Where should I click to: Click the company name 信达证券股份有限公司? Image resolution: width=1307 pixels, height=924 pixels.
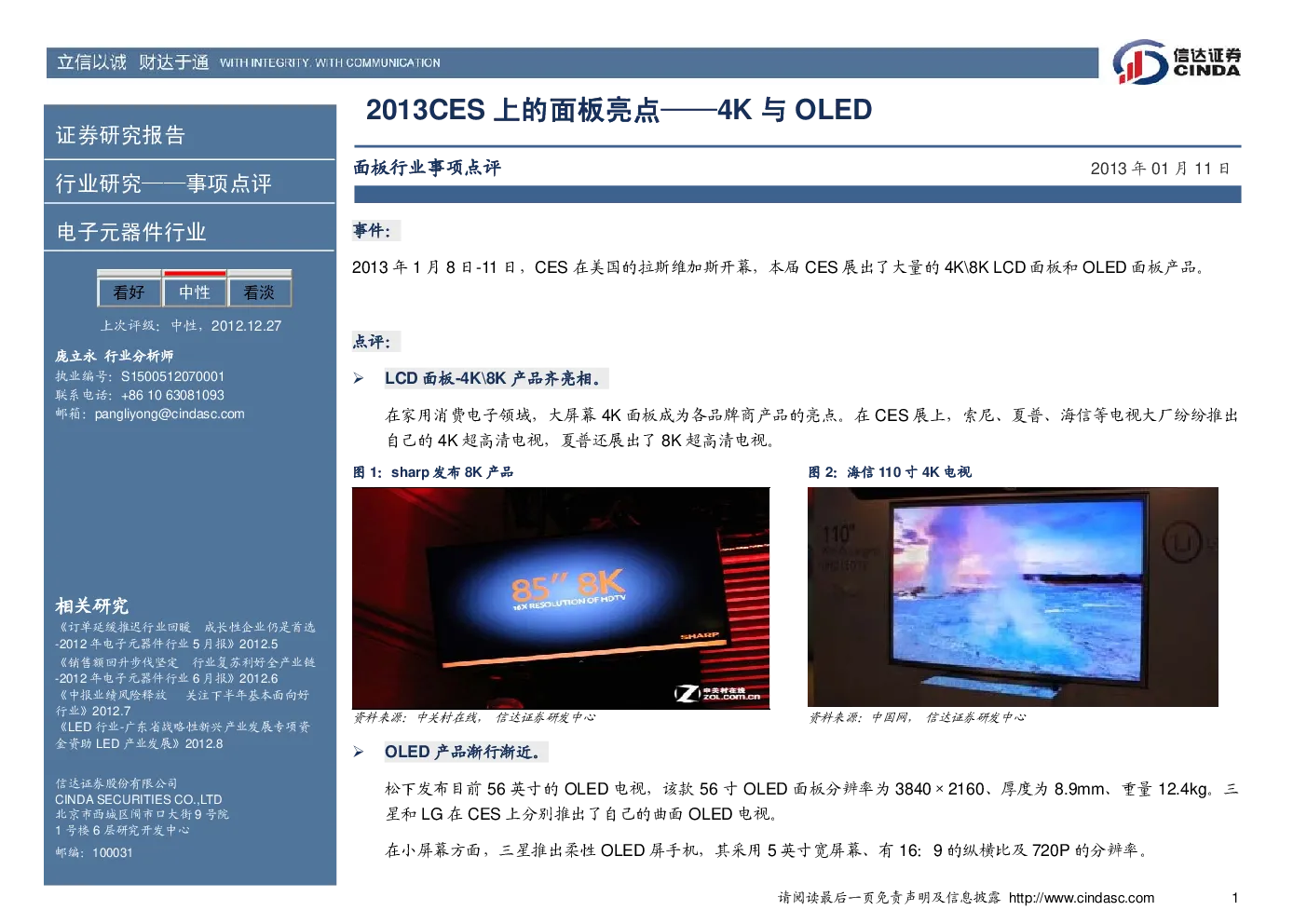point(116,783)
